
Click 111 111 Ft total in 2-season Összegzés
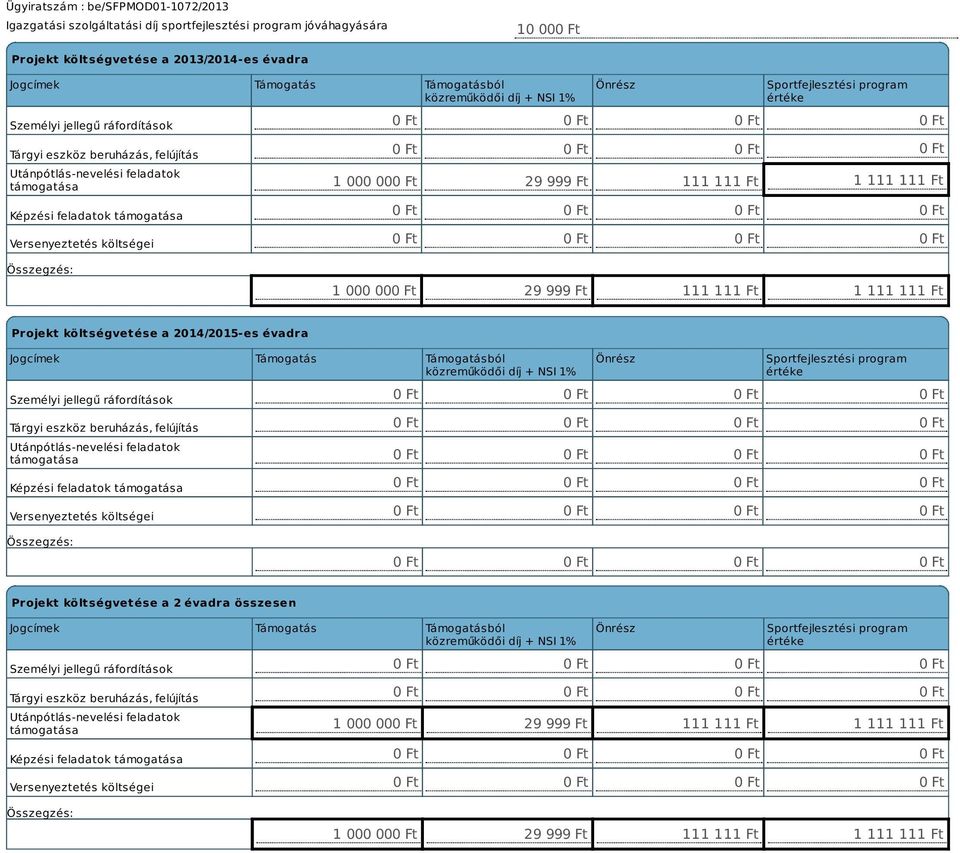click(x=678, y=833)
